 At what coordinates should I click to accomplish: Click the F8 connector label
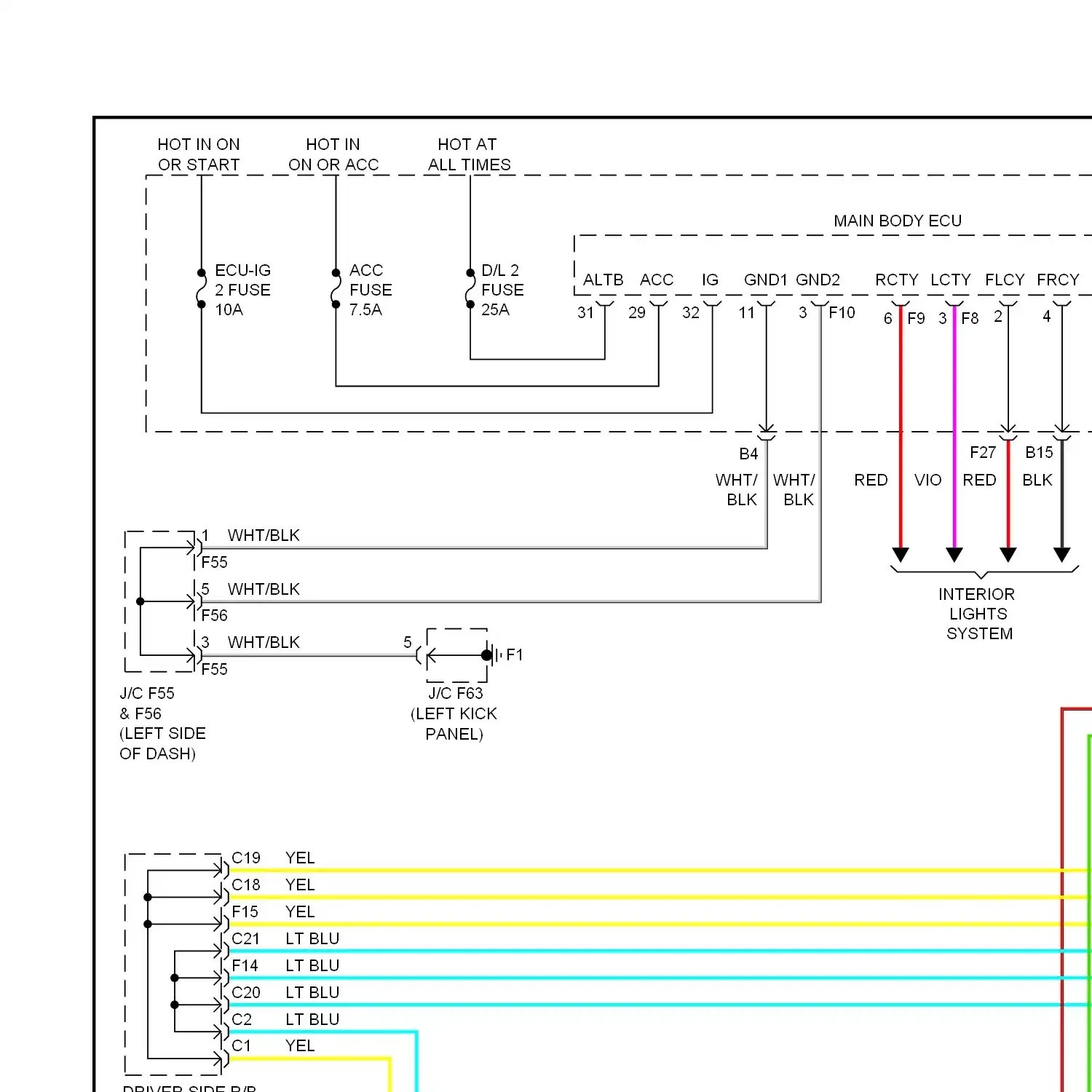pyautogui.click(x=970, y=318)
